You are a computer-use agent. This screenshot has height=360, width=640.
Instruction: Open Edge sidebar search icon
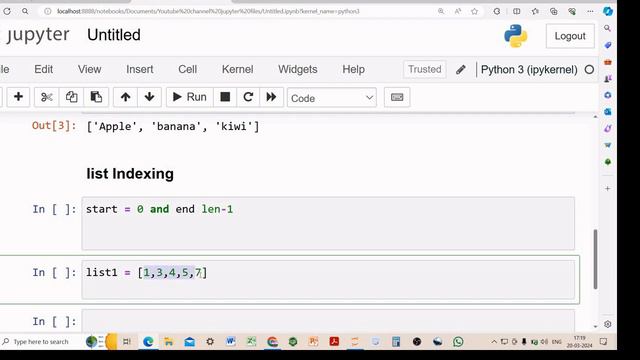pyautogui.click(x=607, y=28)
